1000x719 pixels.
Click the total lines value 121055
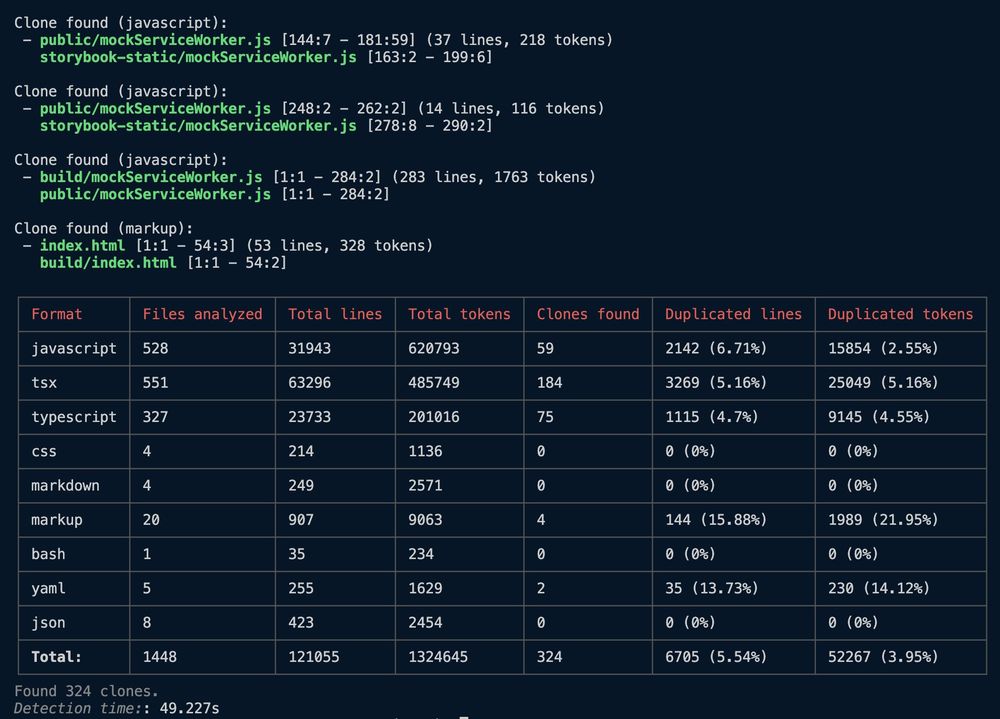314,657
